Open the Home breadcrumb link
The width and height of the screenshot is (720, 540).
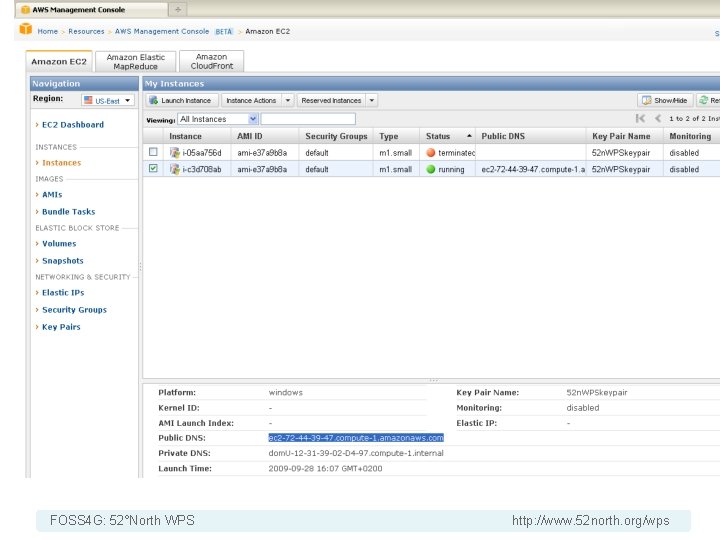pyautogui.click(x=48, y=31)
